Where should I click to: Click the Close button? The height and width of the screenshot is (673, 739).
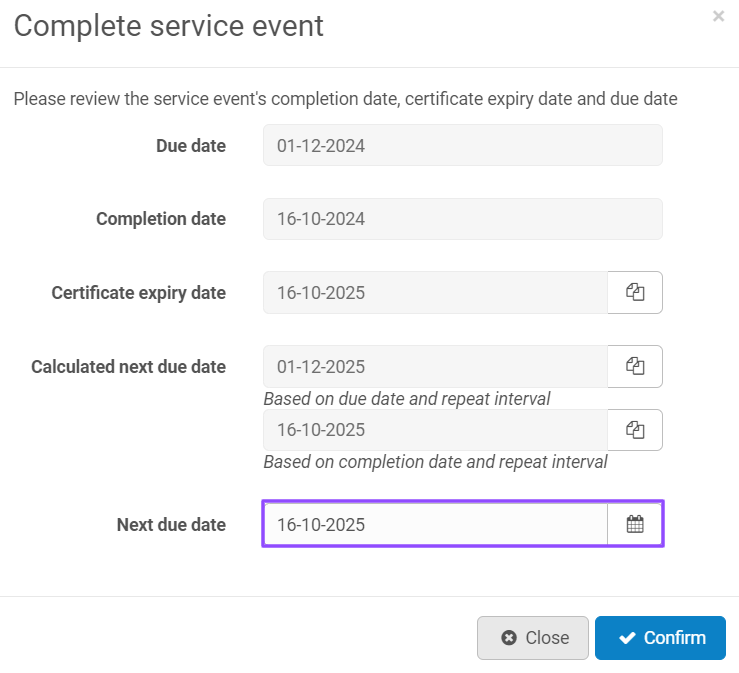(533, 638)
